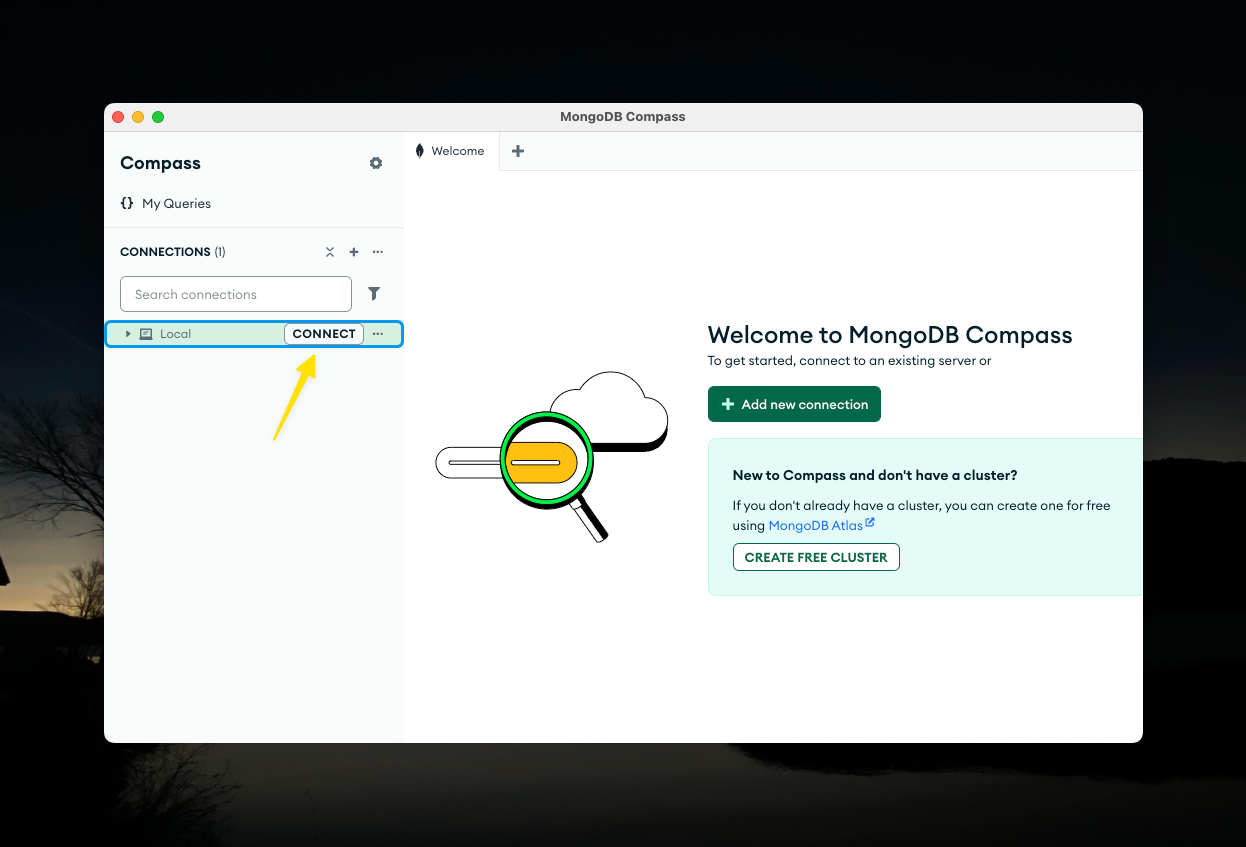The height and width of the screenshot is (847, 1246).
Task: Click the Compass sidebar title
Action: (160, 163)
